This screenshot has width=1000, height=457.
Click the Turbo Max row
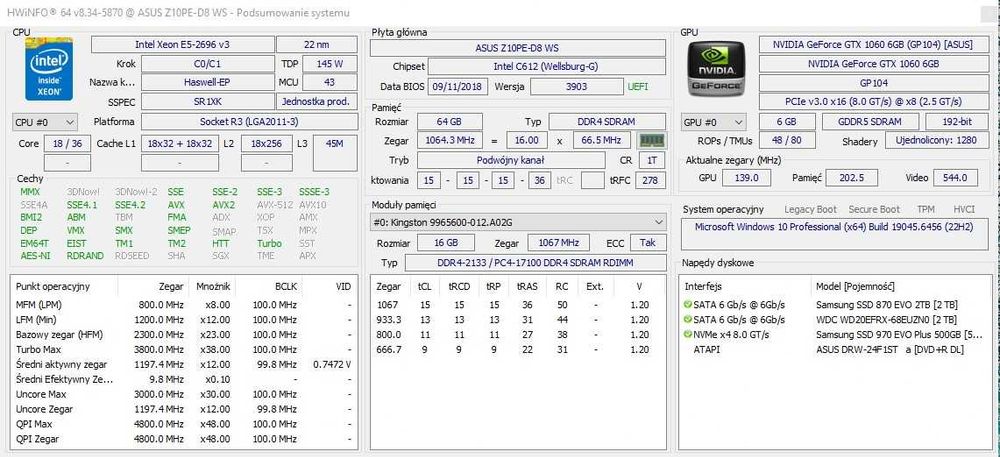click(184, 349)
